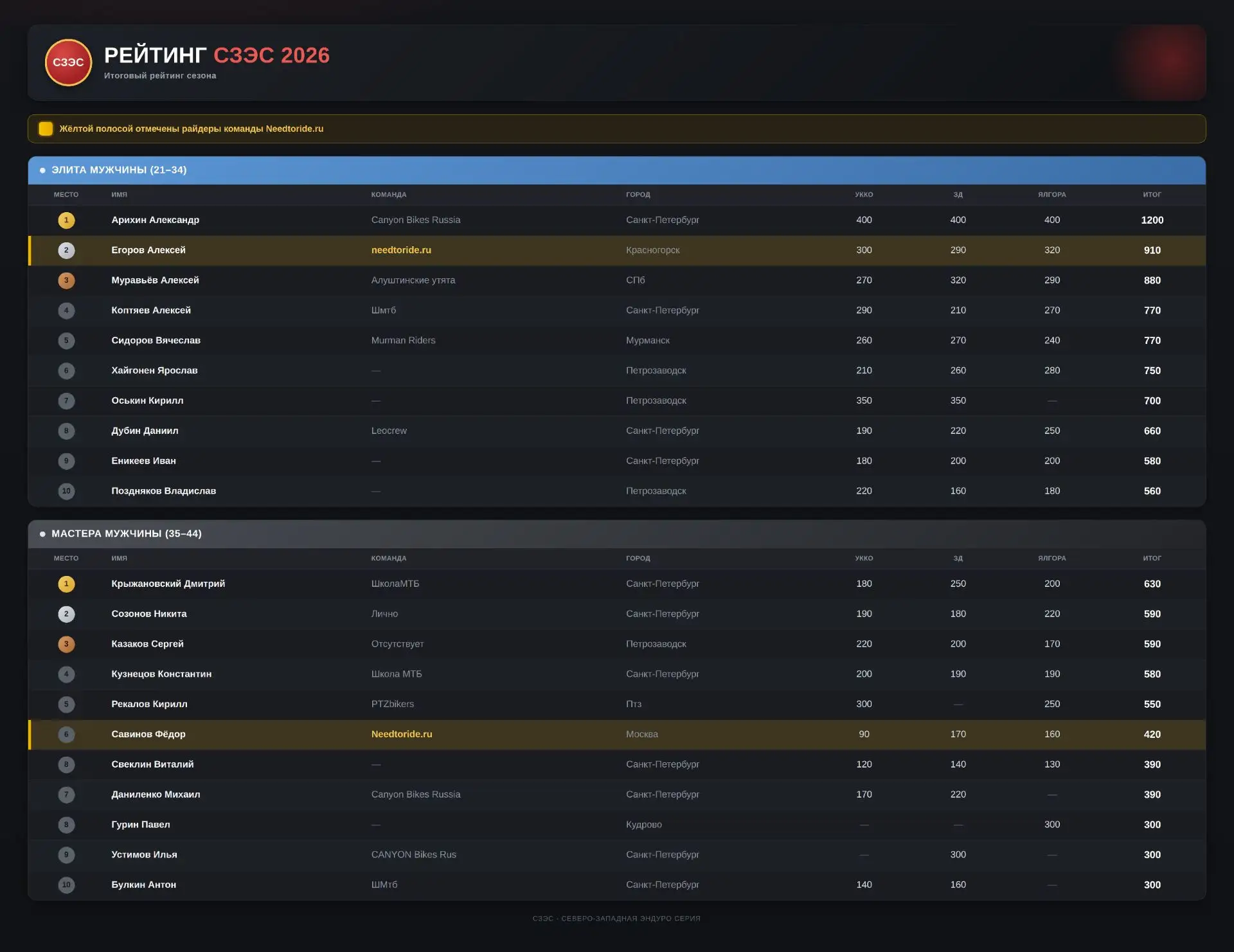The image size is (1234, 952).
Task: Select the Элита мужчины (21–34) section header
Action: (616, 170)
